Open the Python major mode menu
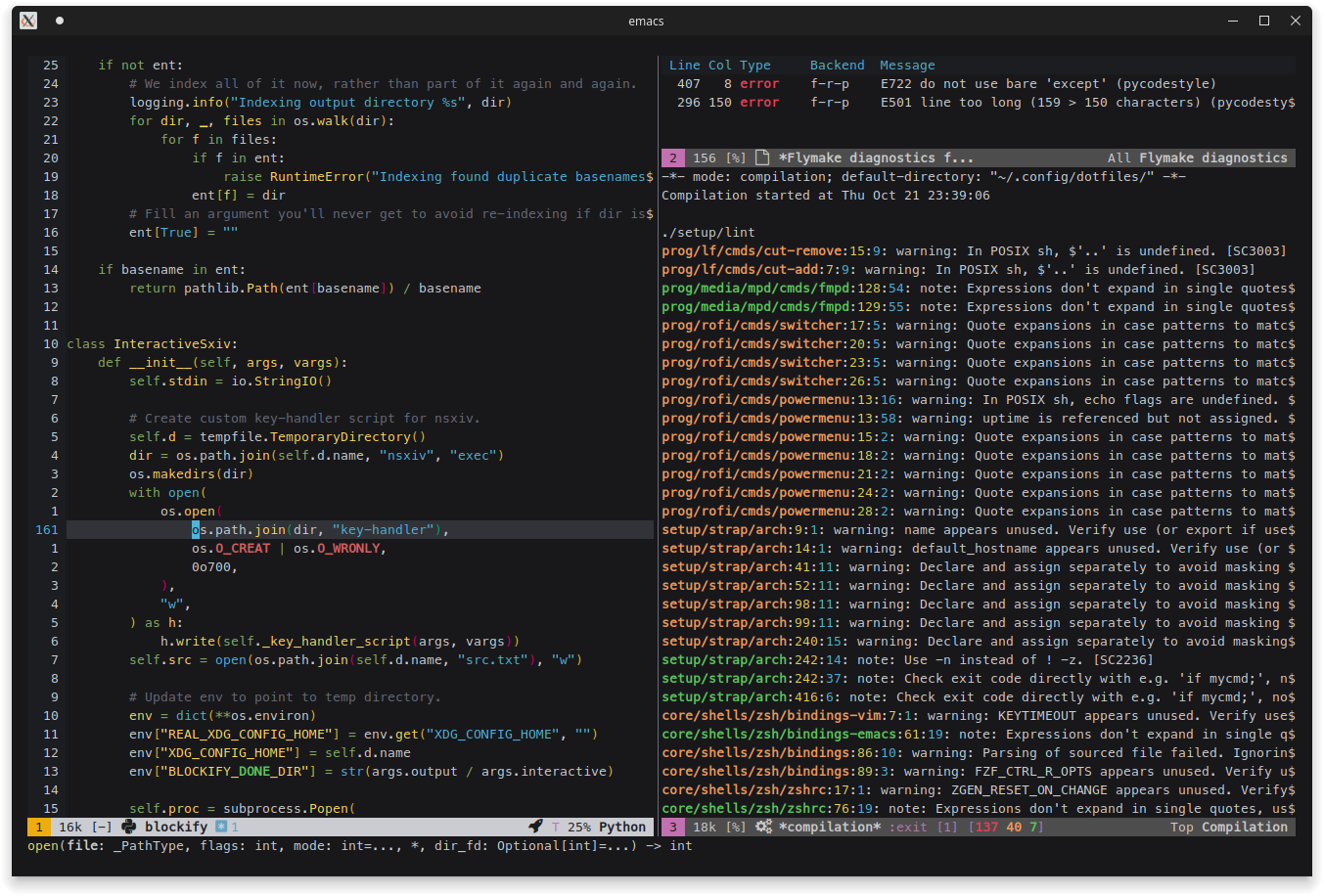The height and width of the screenshot is (896, 1324). tap(622, 827)
